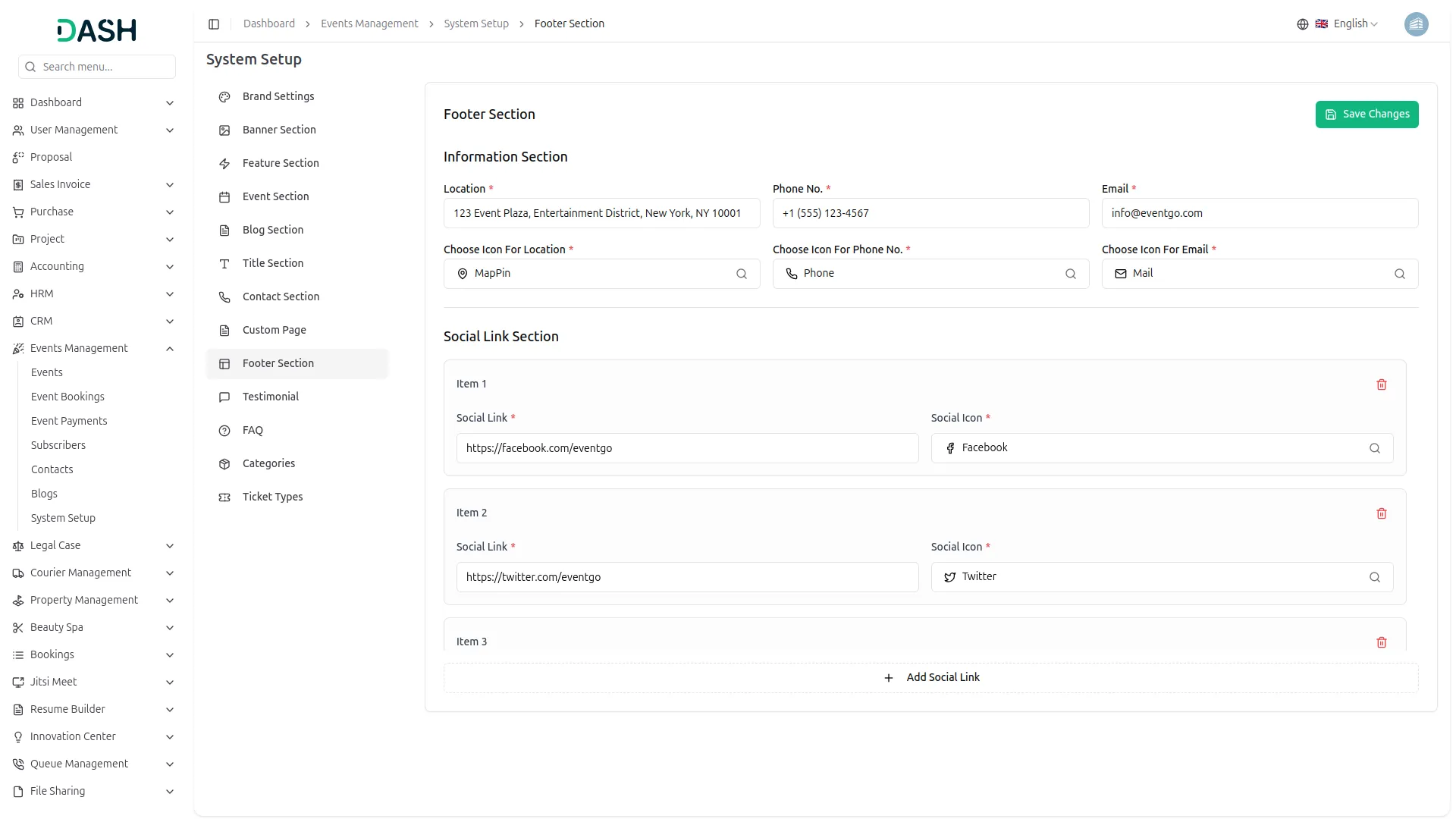Click into the Location text field

pyautogui.click(x=601, y=213)
